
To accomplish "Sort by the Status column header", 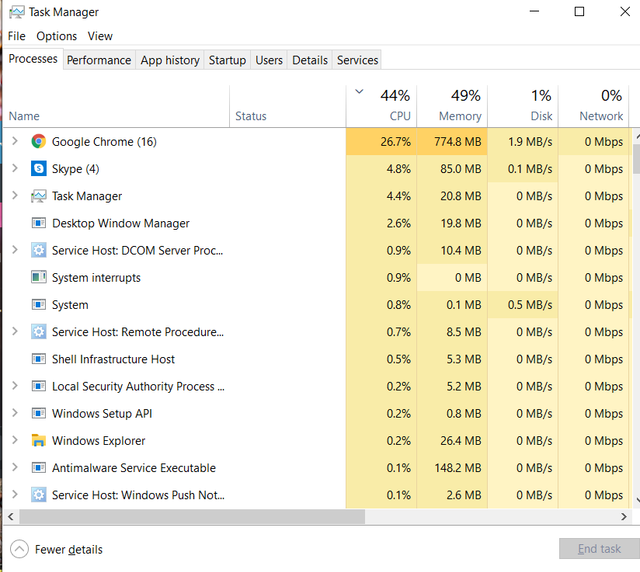I will (288, 106).
